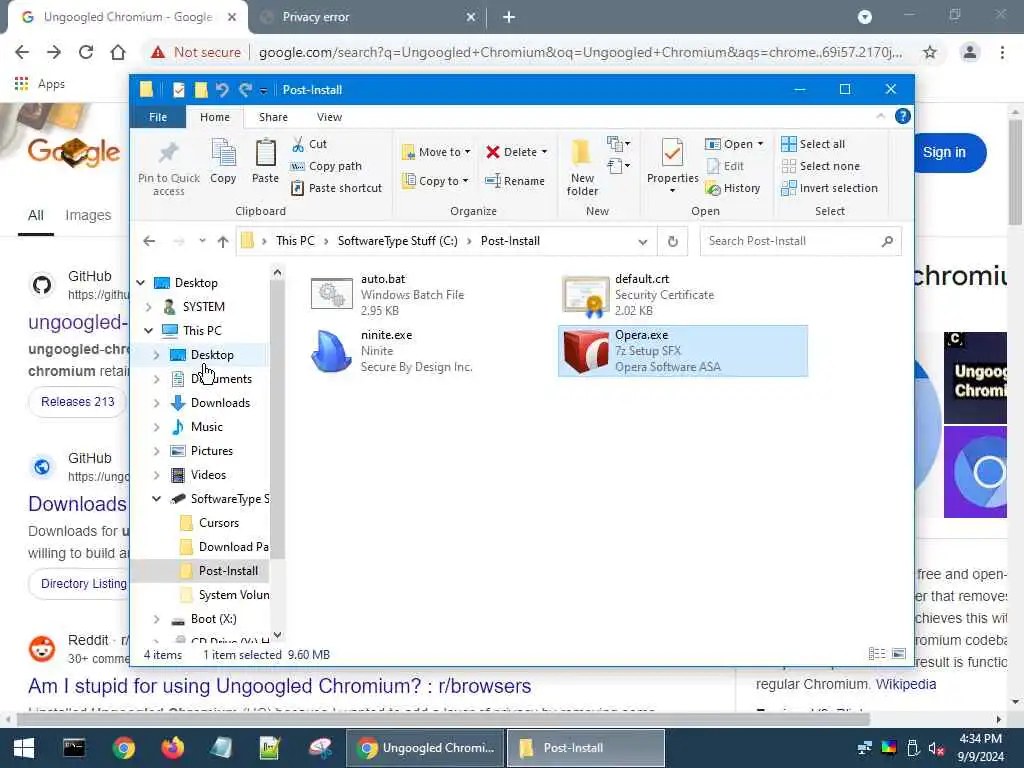1024x768 pixels.
Task: Switch to Privacy error Chrome tab
Action: click(366, 17)
